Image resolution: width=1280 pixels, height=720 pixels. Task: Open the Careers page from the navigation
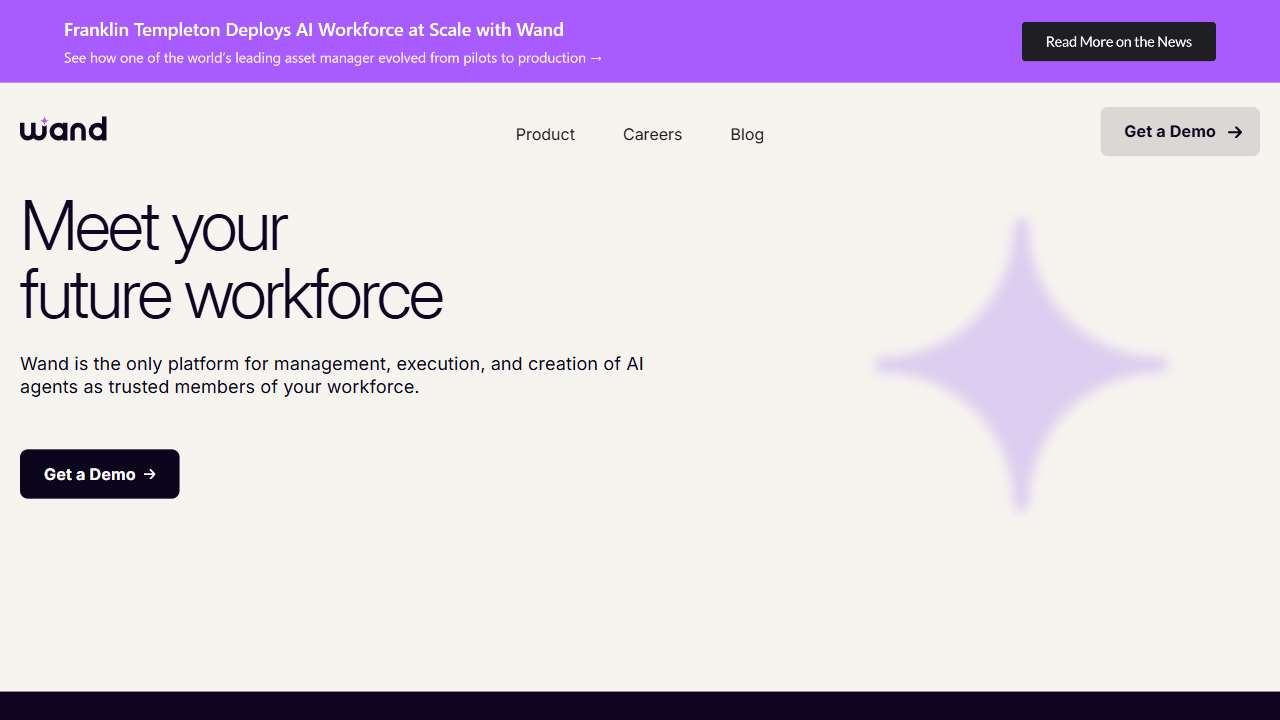(x=652, y=134)
